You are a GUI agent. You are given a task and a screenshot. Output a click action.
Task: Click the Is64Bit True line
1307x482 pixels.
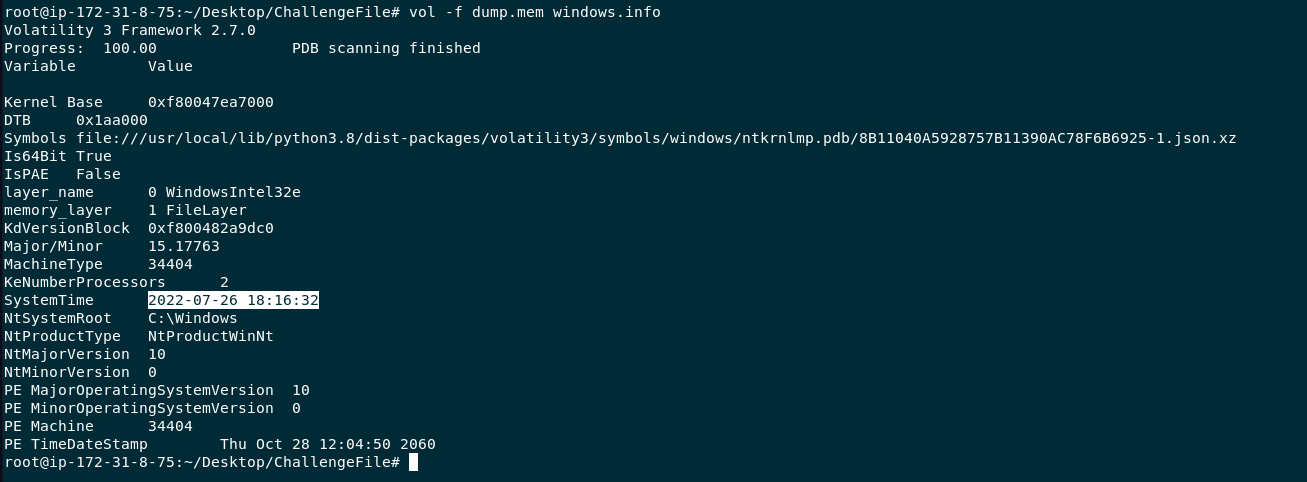[58, 156]
